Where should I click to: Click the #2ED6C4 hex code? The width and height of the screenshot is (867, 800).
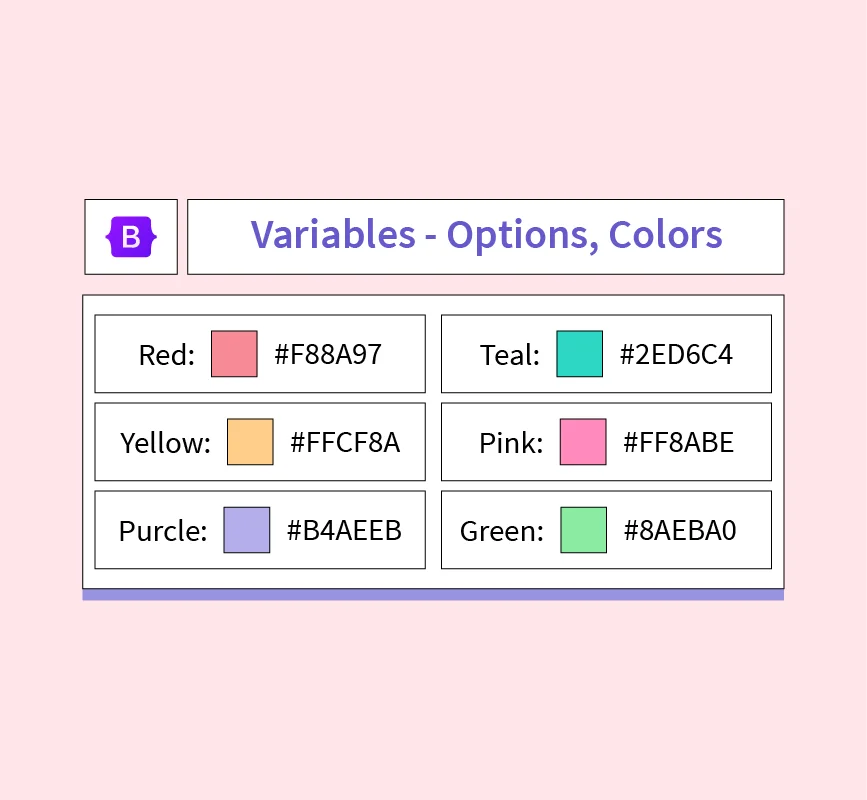click(676, 354)
